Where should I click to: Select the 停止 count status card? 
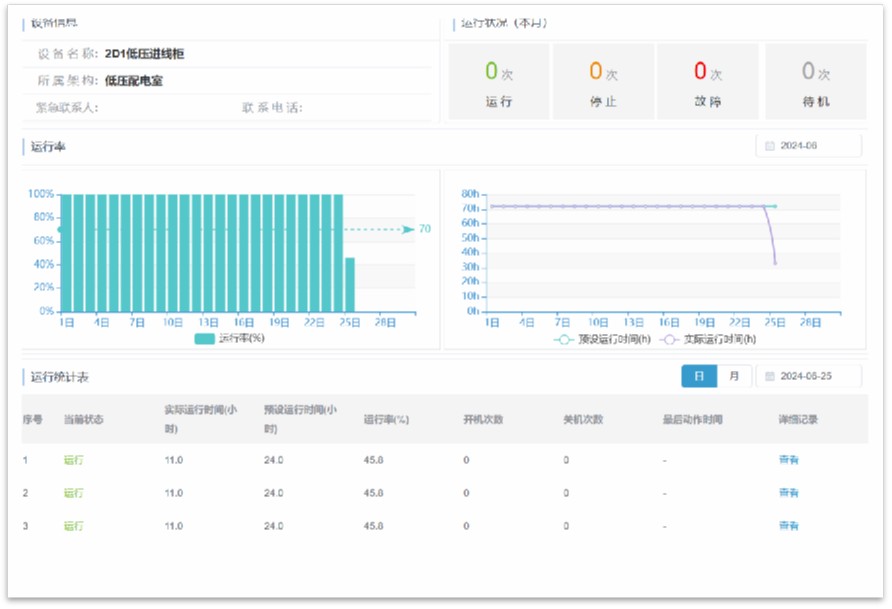click(603, 82)
